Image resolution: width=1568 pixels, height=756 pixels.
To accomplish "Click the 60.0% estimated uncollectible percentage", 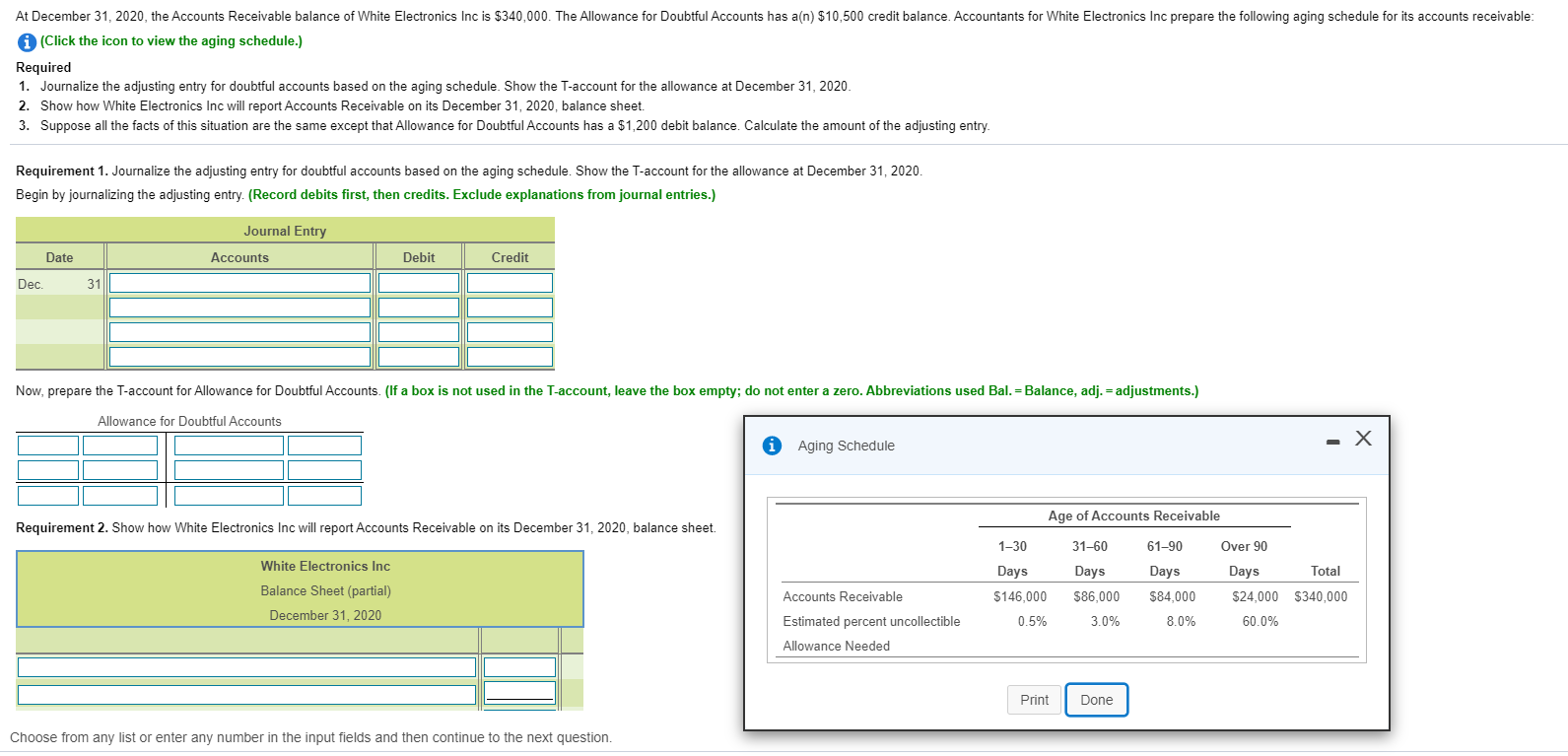I will coord(1260,621).
